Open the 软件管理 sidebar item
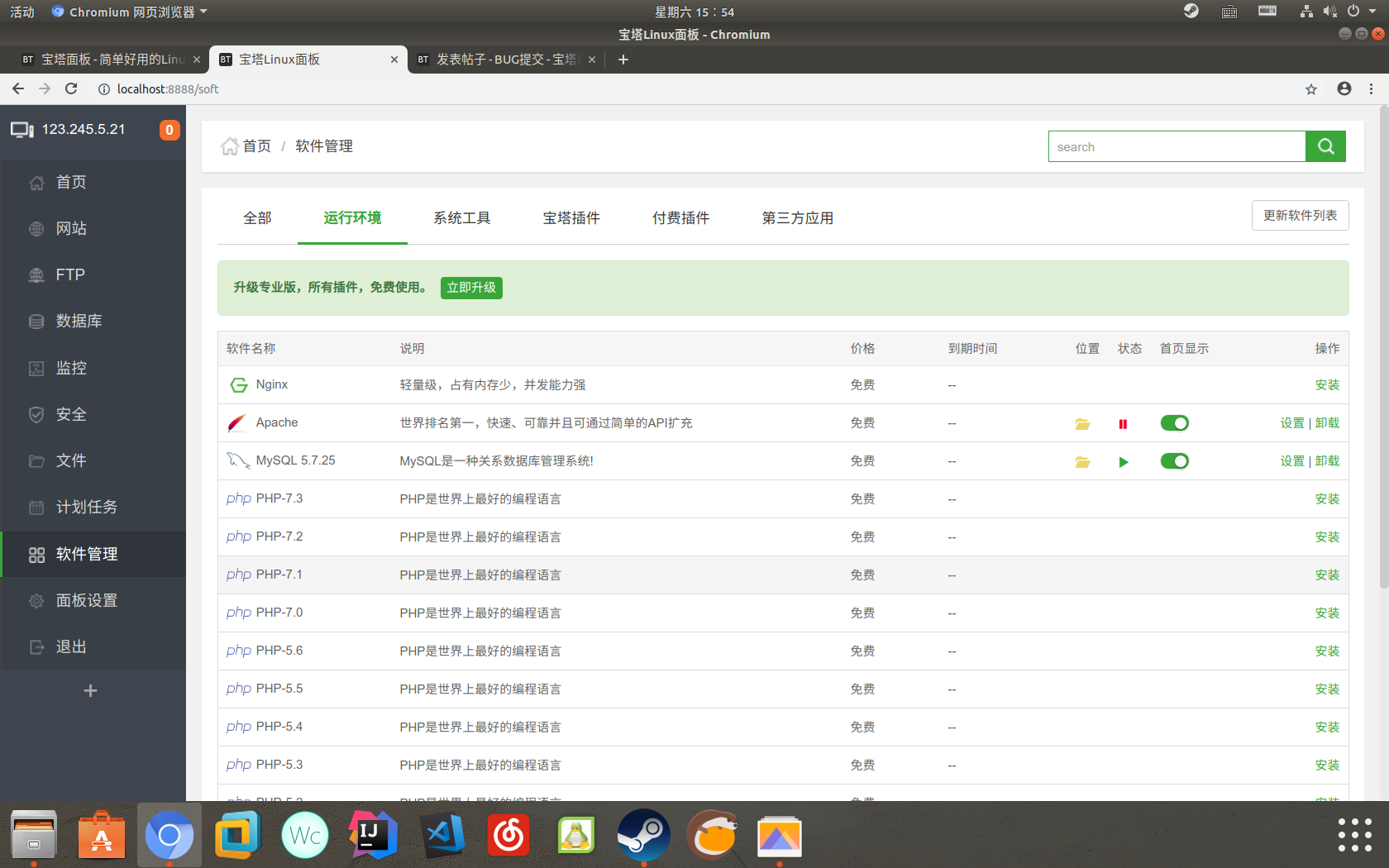Image resolution: width=1389 pixels, height=868 pixels. [93, 554]
